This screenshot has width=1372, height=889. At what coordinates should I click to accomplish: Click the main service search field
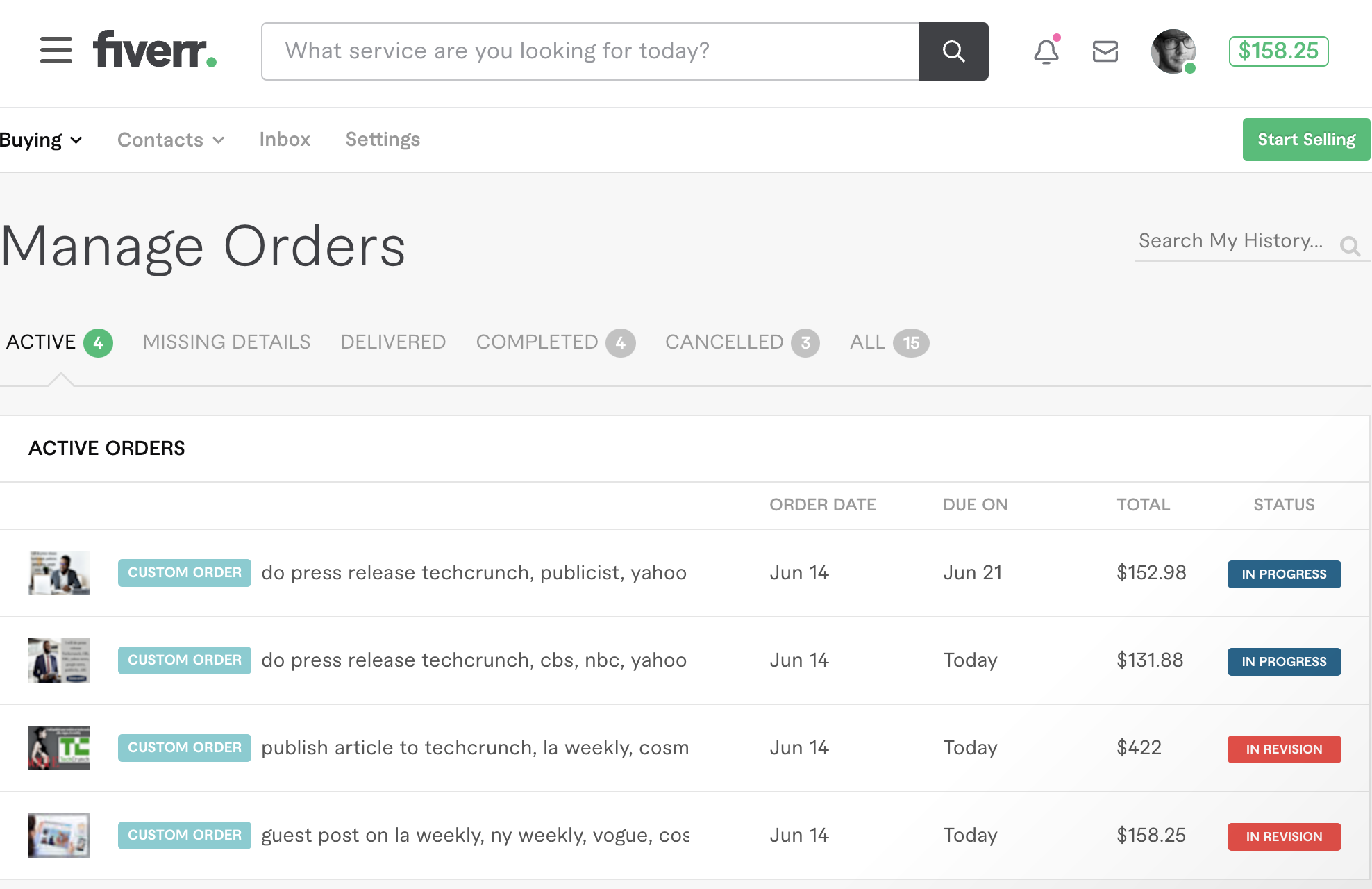point(590,51)
